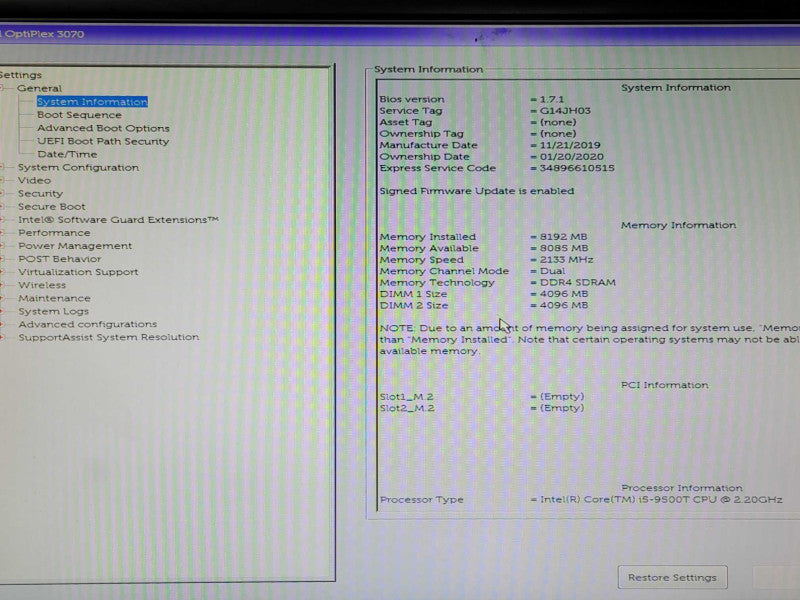Viewport: 800px width, 600px height.
Task: Expand the Performance category
Action: coord(54,233)
